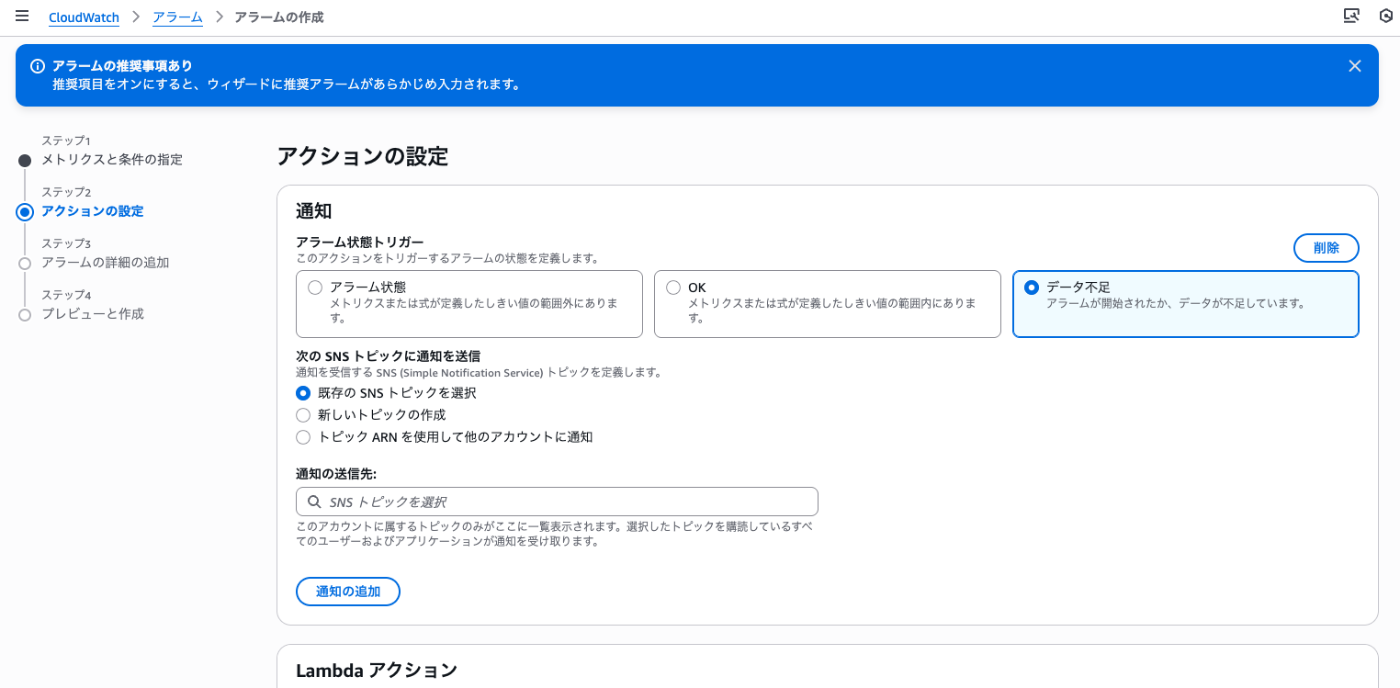
Task: Click the 通知 section heading
Action: tap(314, 211)
